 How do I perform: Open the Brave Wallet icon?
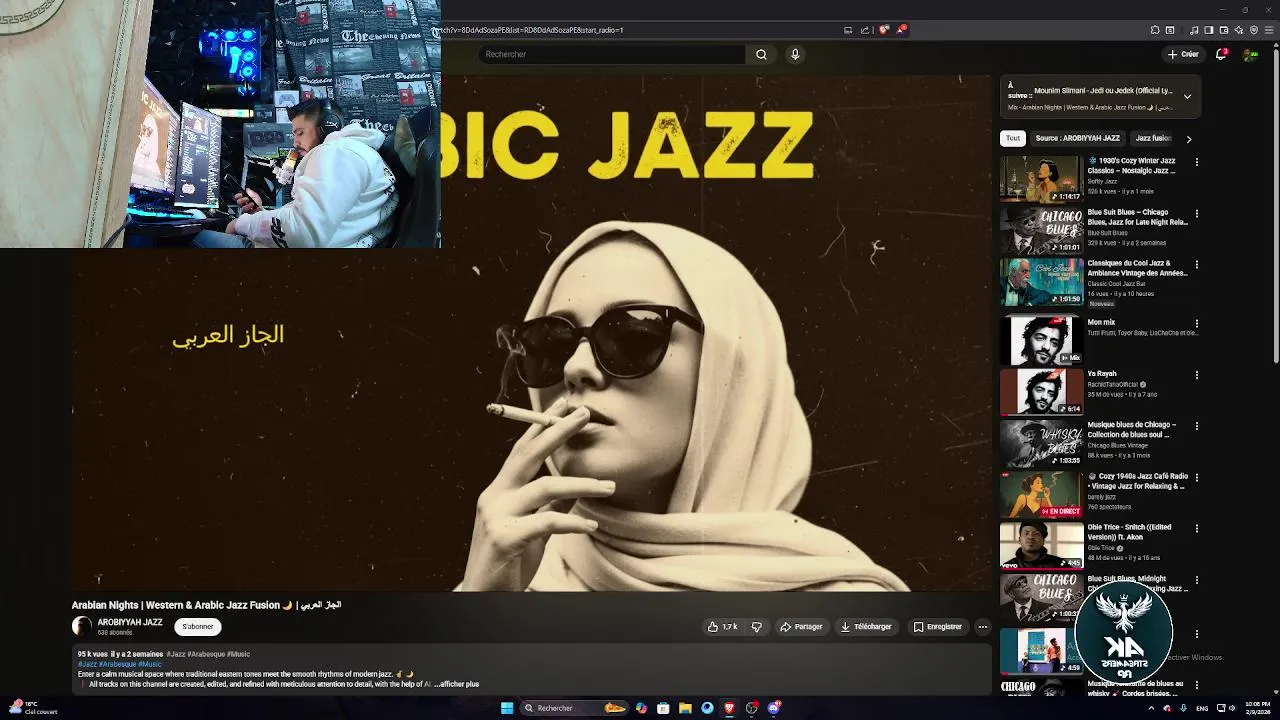click(x=1224, y=30)
